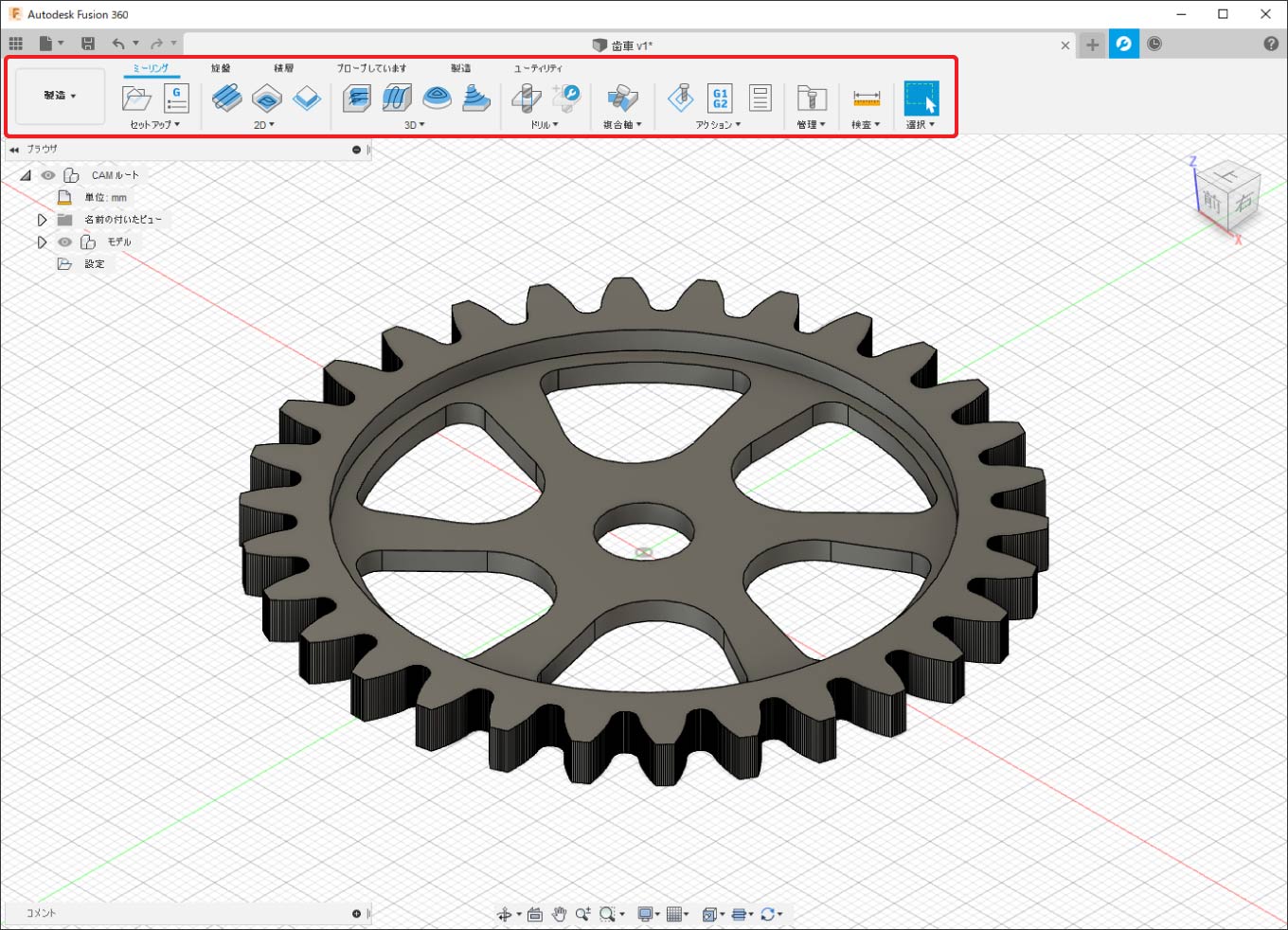The height and width of the screenshot is (930, 1288).
Task: Switch to the 旋盤 tab
Action: click(221, 68)
